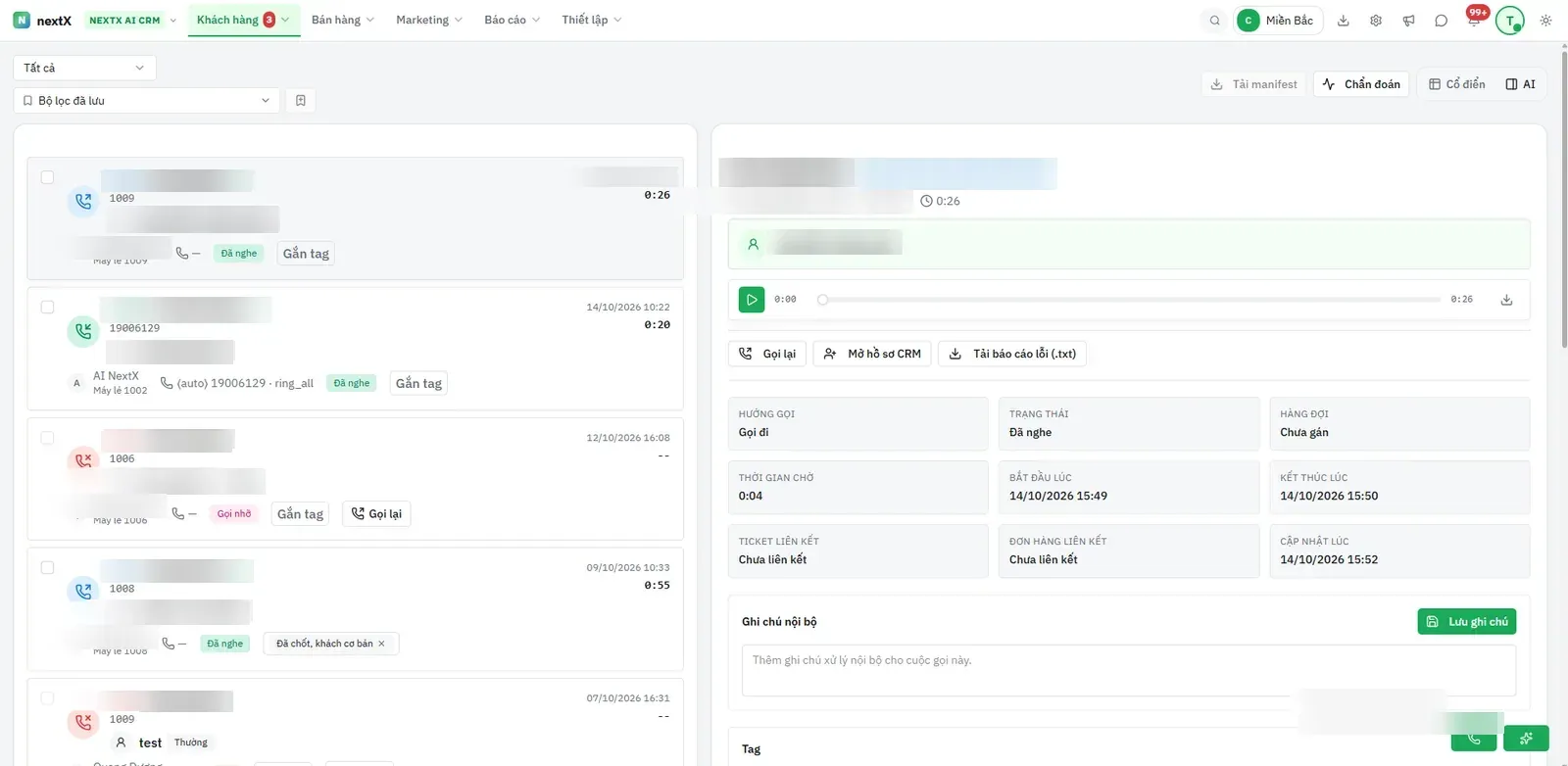Switch theme using the sun icon
The height and width of the screenshot is (766, 1568).
point(1545,21)
